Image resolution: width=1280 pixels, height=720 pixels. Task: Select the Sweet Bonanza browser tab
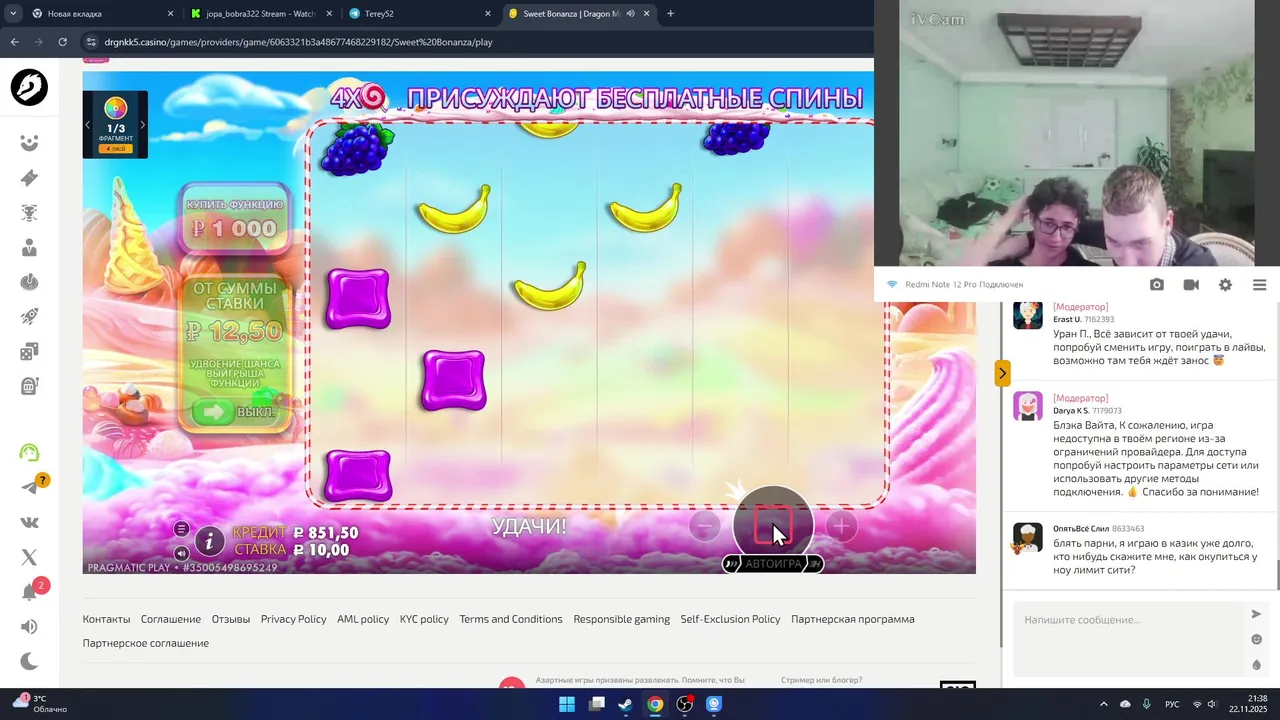point(578,14)
